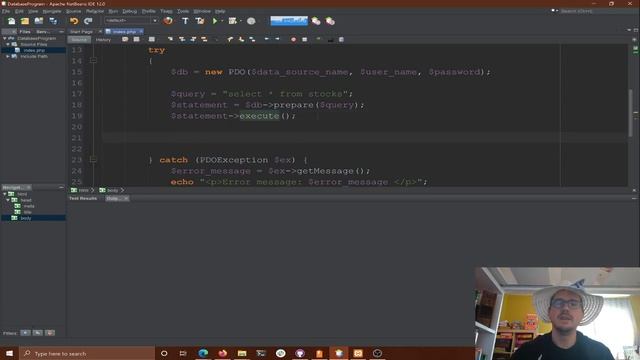Collapse code fold at line 23

pyautogui.click(x=93, y=160)
